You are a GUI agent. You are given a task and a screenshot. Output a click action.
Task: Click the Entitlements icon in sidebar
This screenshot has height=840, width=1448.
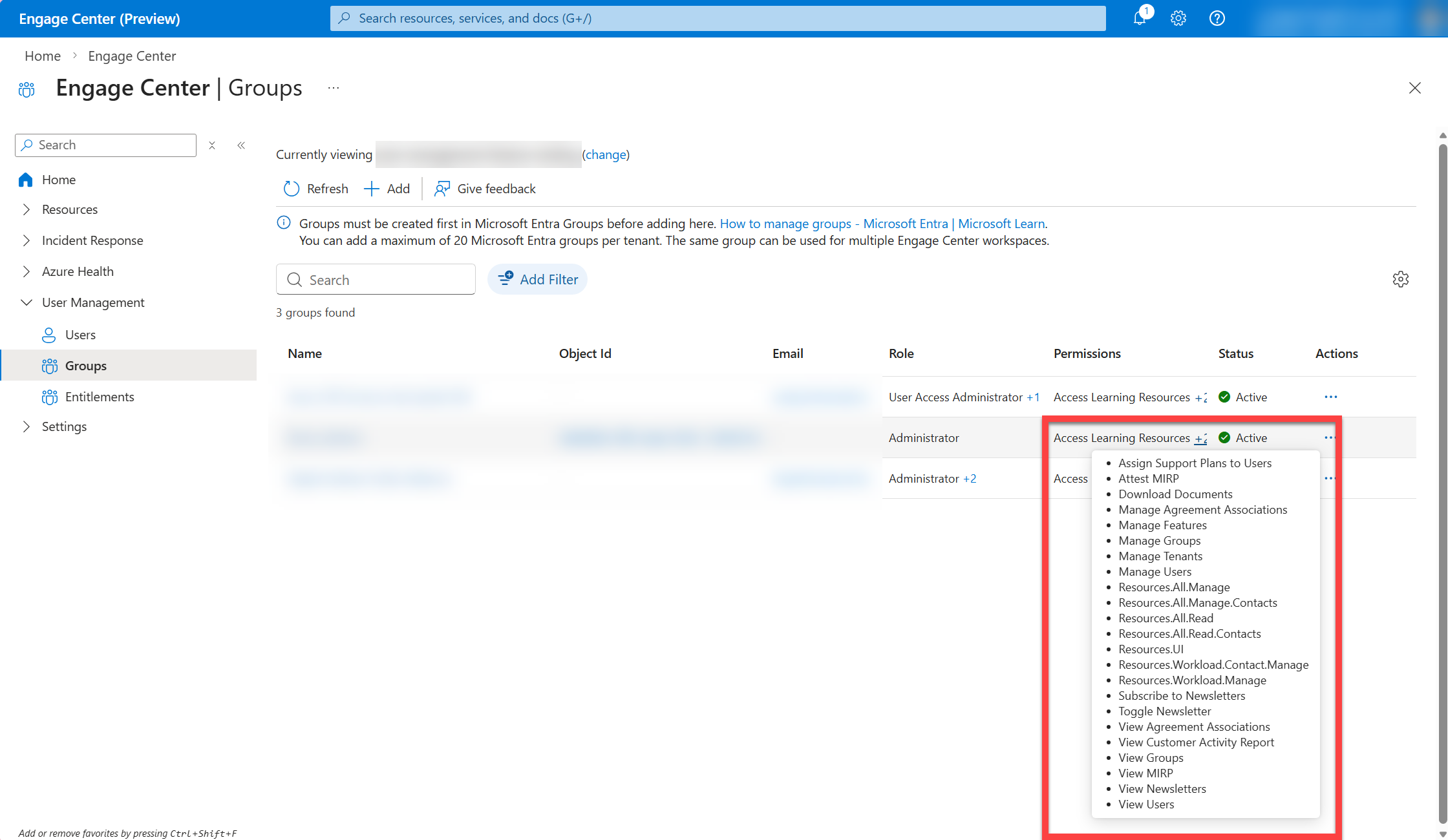50,397
